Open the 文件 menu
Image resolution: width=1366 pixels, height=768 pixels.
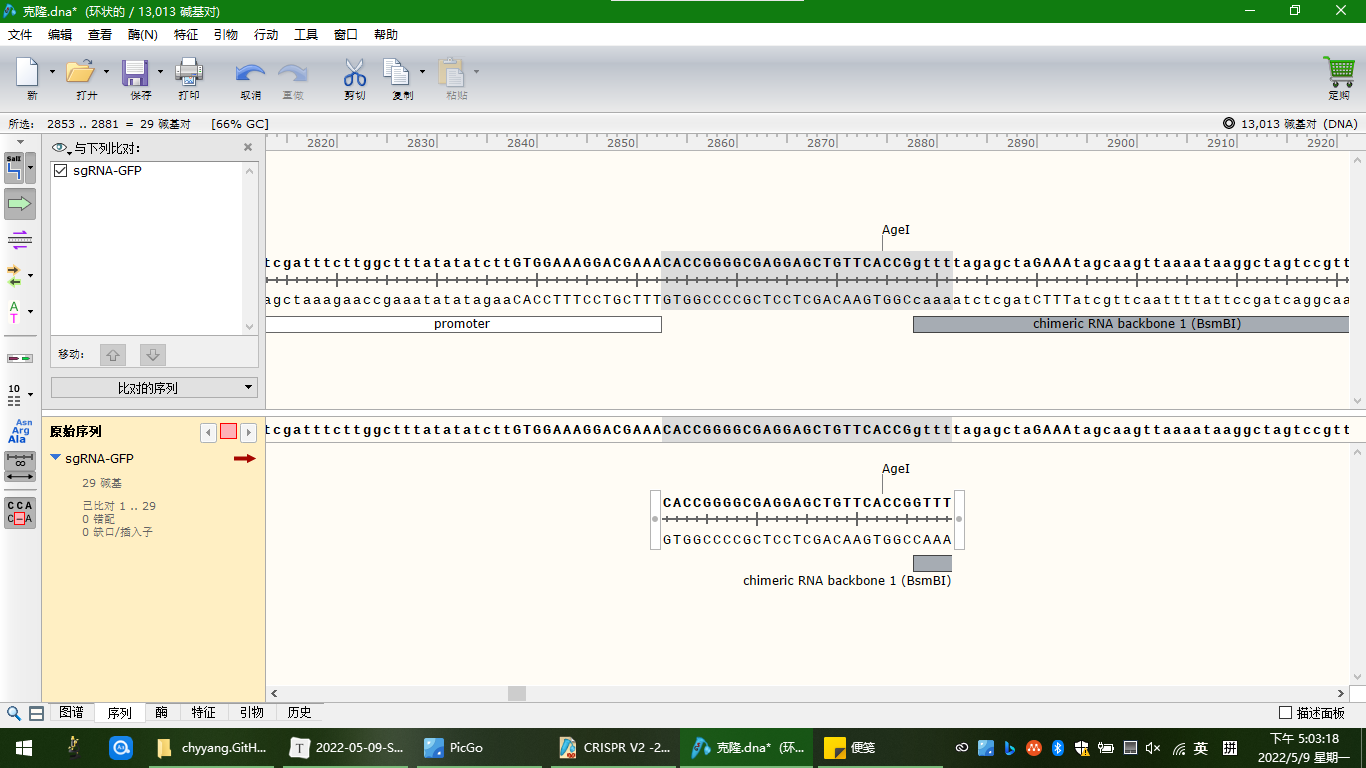[x=20, y=34]
